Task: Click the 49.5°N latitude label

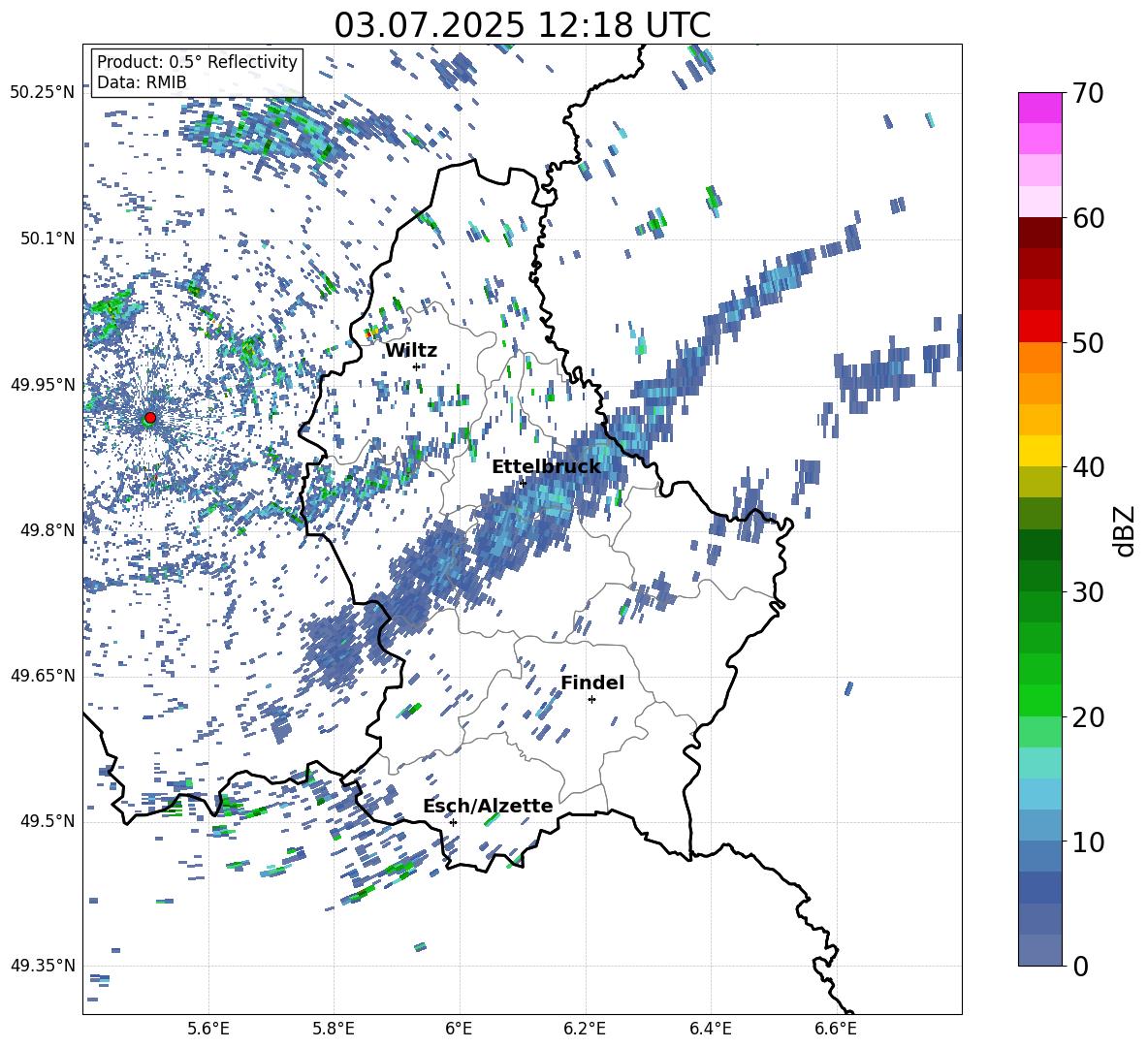Action: point(48,821)
